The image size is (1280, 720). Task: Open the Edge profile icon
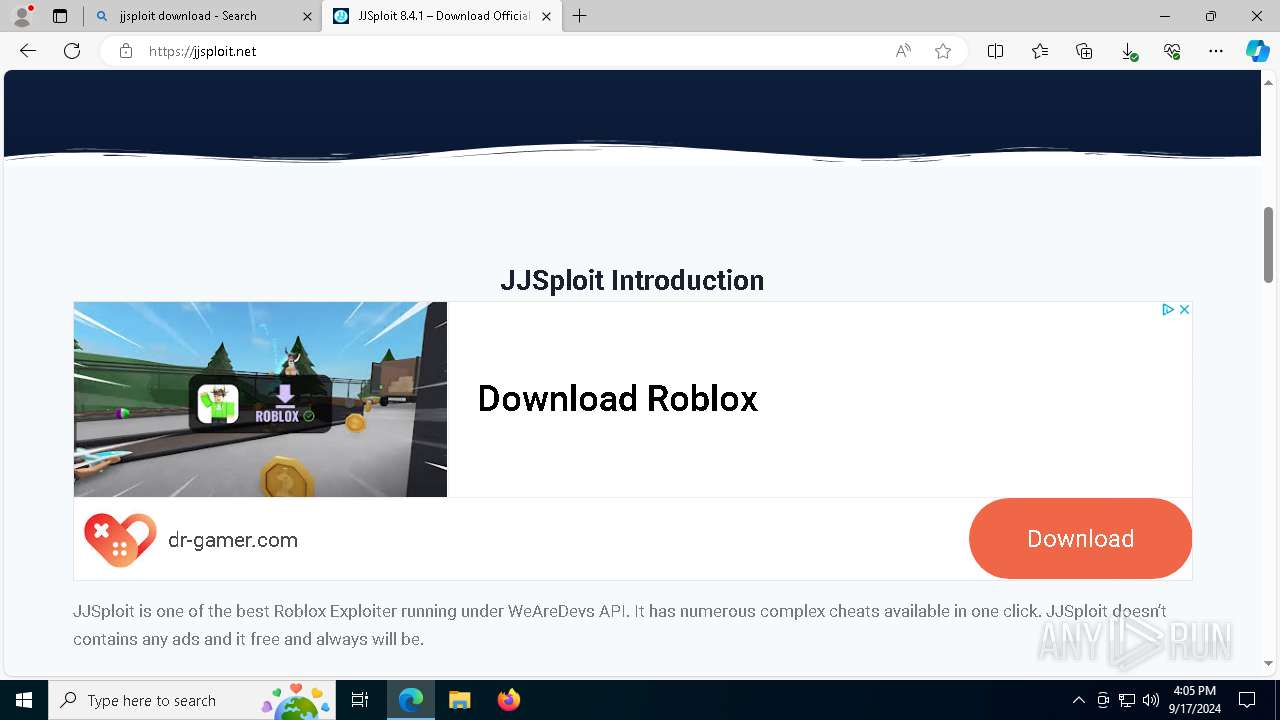(22, 16)
